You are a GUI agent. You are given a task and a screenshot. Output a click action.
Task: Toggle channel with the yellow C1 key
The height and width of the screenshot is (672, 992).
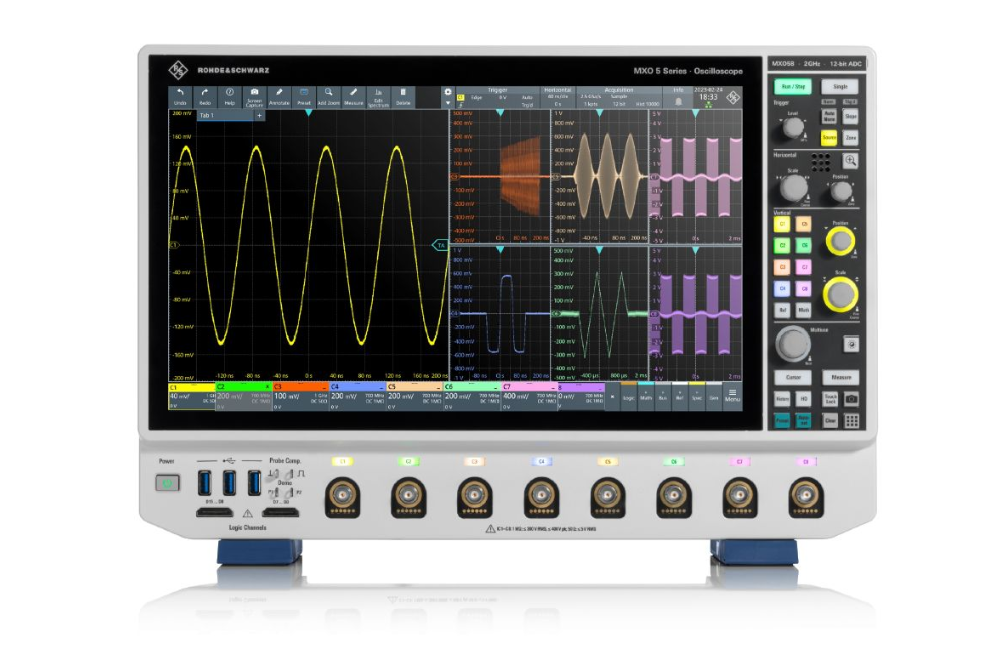[x=782, y=224]
